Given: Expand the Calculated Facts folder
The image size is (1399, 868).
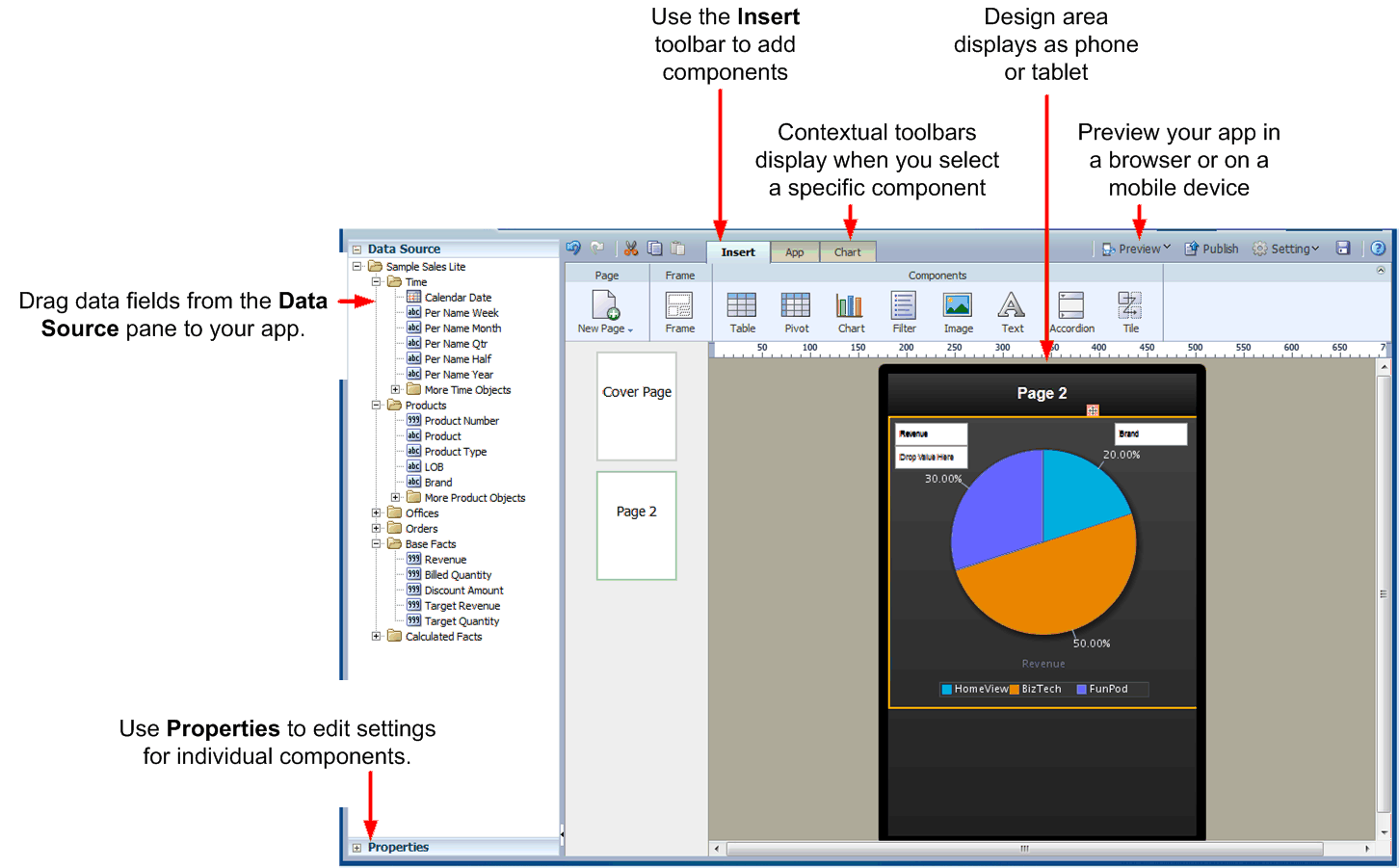Looking at the screenshot, I should pos(376,636).
